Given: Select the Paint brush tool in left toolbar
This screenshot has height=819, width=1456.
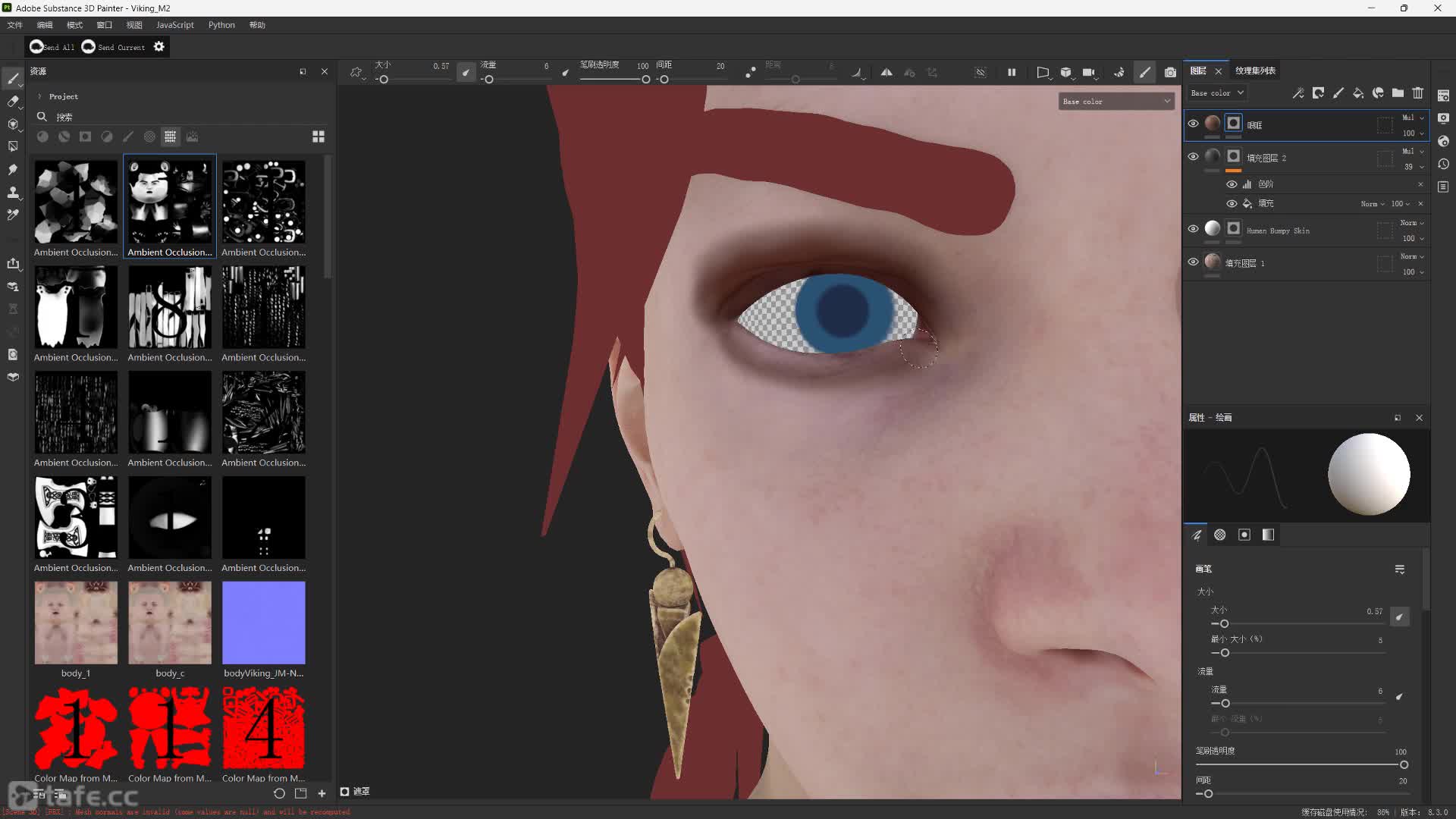Looking at the screenshot, I should click(13, 79).
